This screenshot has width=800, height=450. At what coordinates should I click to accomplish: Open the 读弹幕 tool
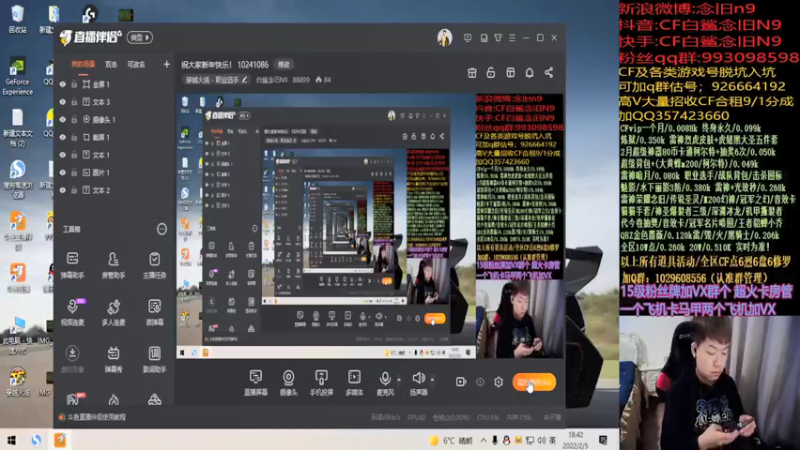coord(154,311)
